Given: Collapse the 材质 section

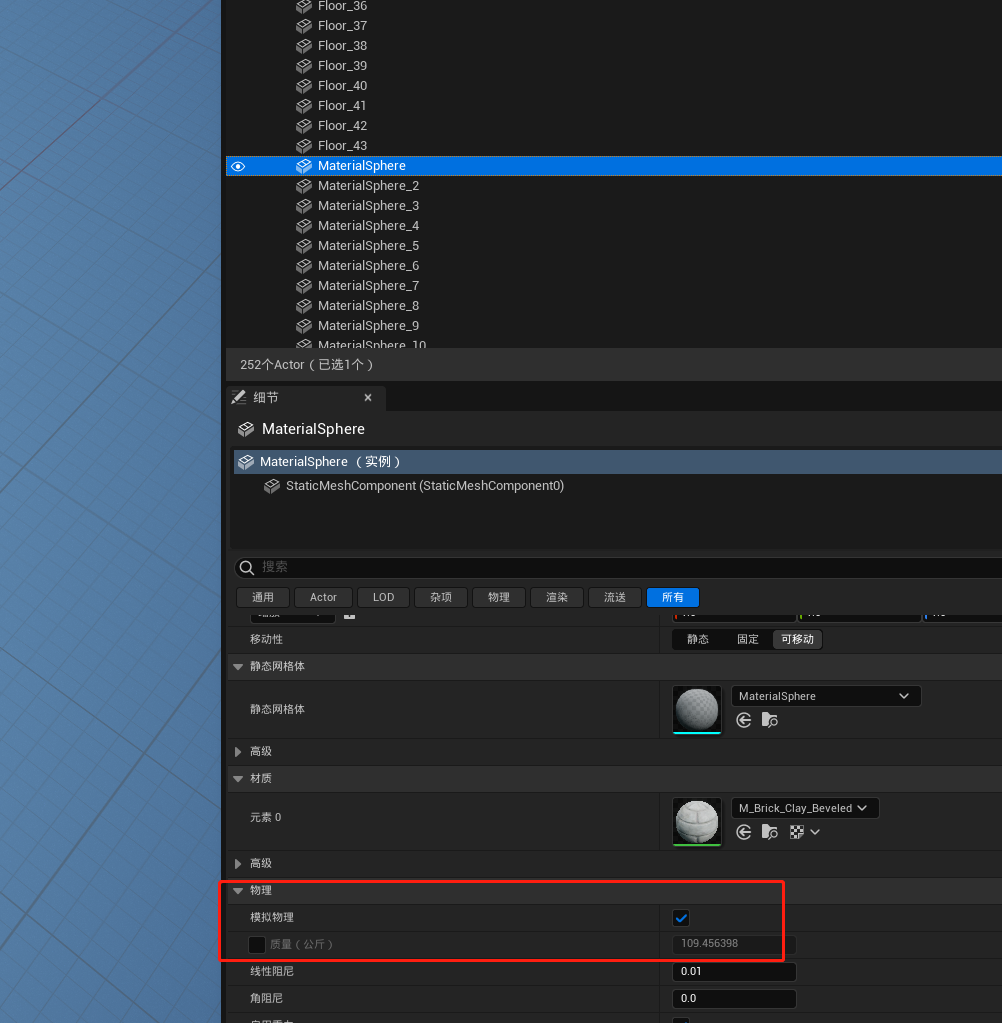Looking at the screenshot, I should 238,779.
